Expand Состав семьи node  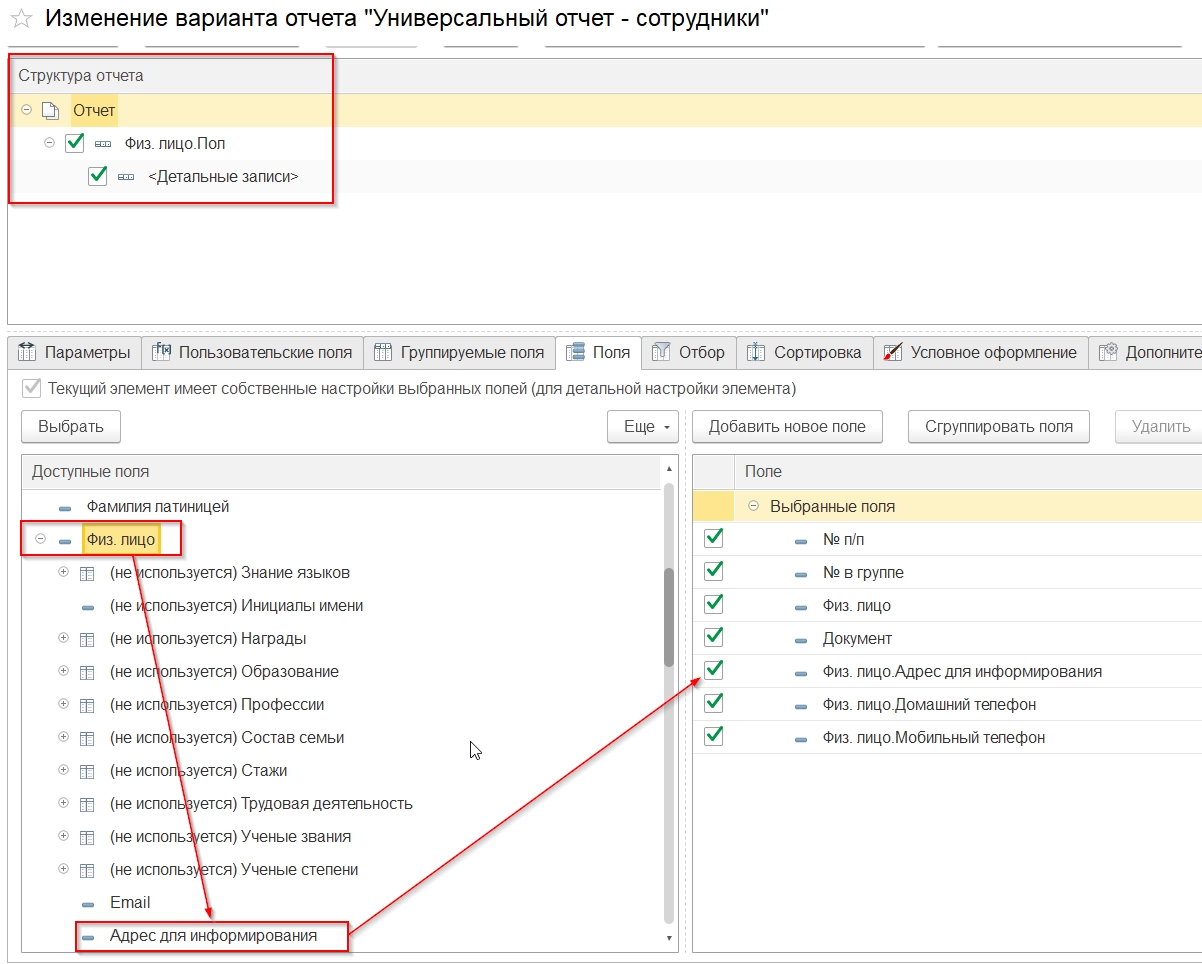tap(64, 738)
